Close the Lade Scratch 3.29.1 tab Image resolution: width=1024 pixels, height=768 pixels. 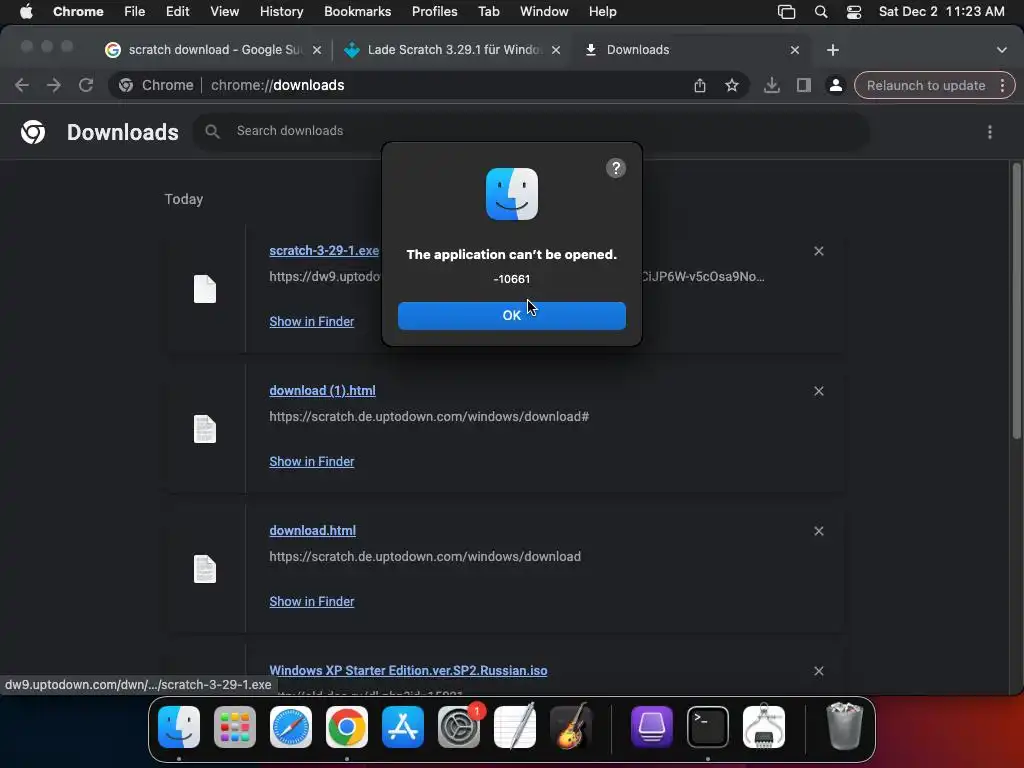(556, 50)
